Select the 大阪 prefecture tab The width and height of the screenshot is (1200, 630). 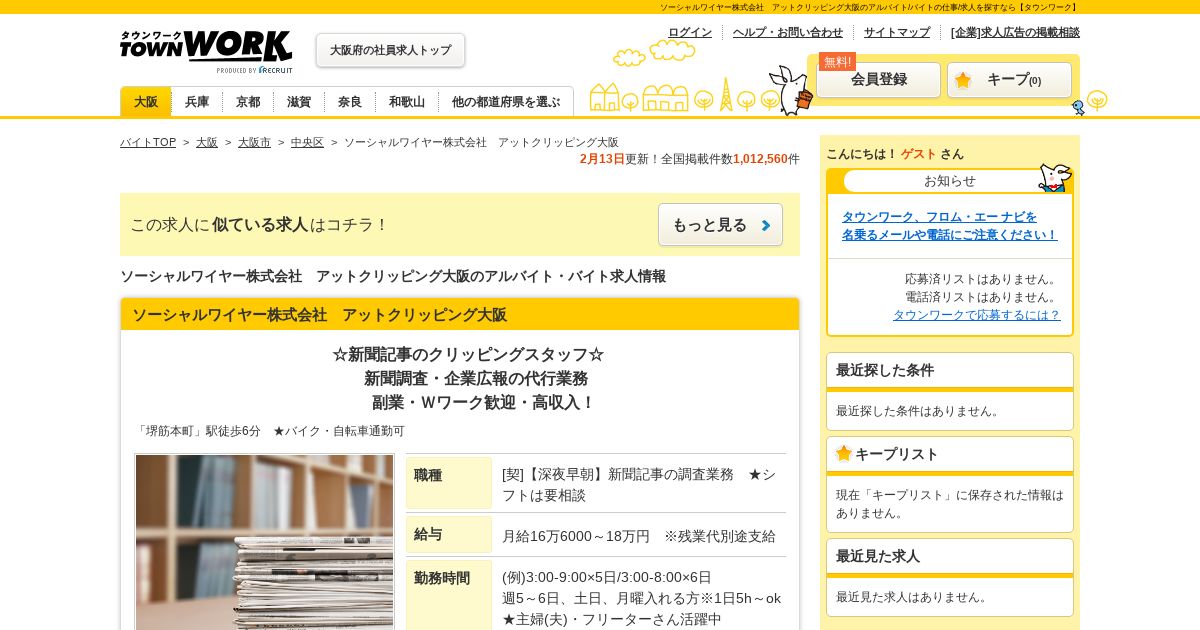click(x=146, y=102)
